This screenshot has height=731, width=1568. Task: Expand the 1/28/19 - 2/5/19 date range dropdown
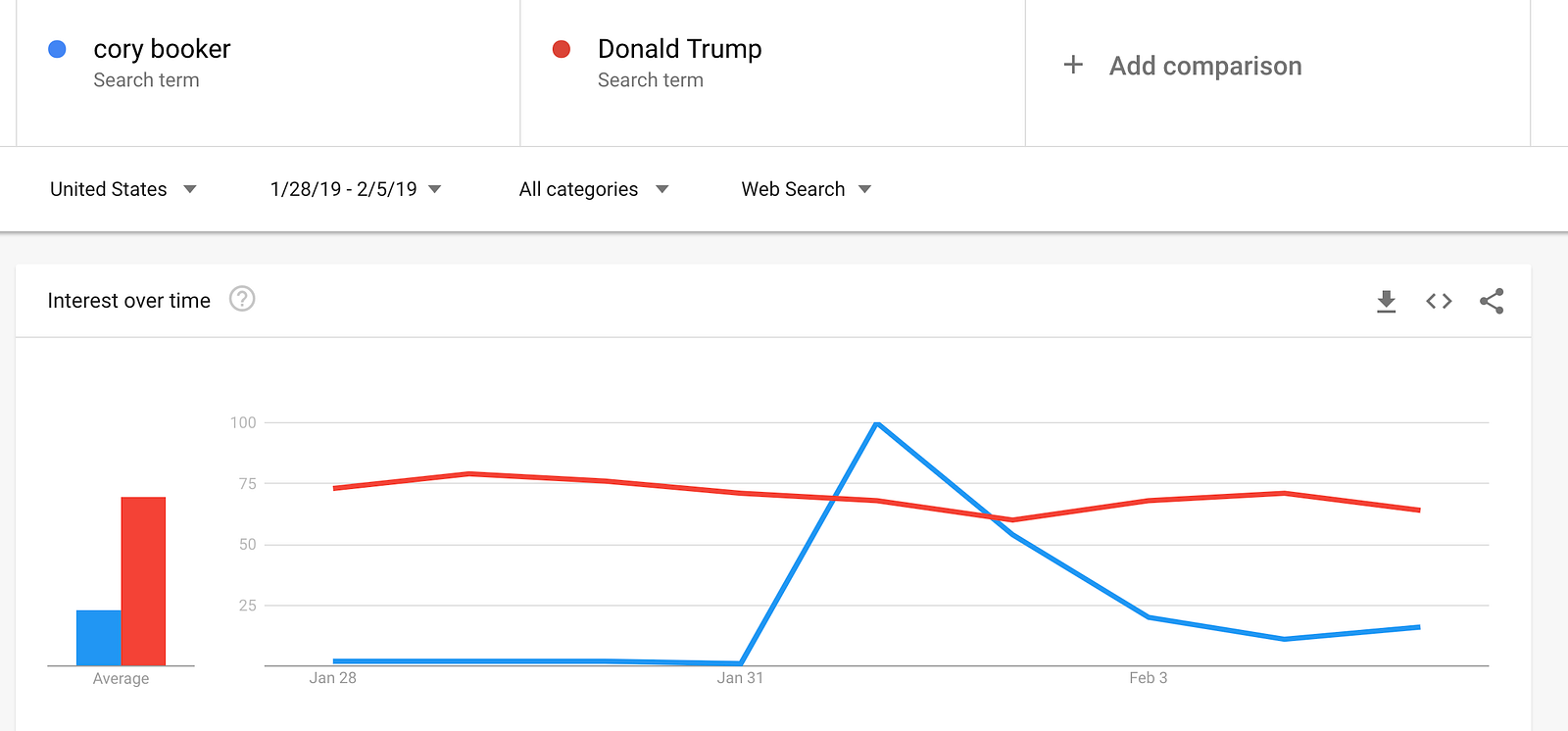click(355, 189)
